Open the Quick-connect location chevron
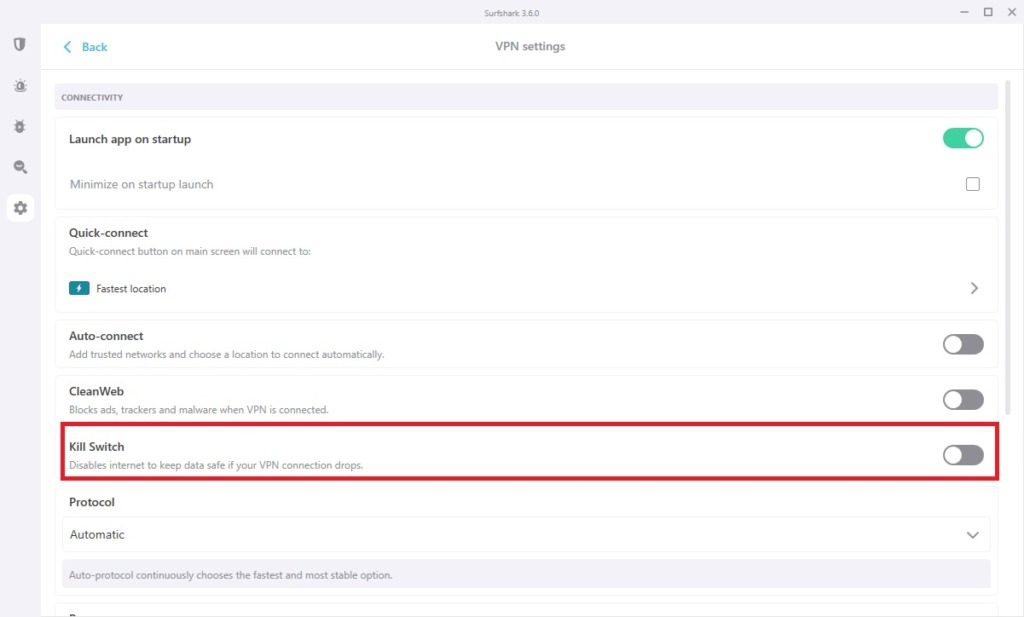 click(974, 288)
